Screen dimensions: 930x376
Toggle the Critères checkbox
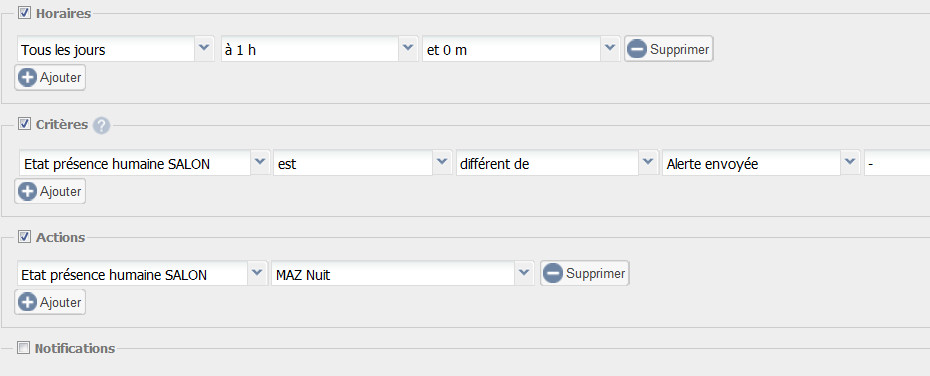click(x=24, y=124)
